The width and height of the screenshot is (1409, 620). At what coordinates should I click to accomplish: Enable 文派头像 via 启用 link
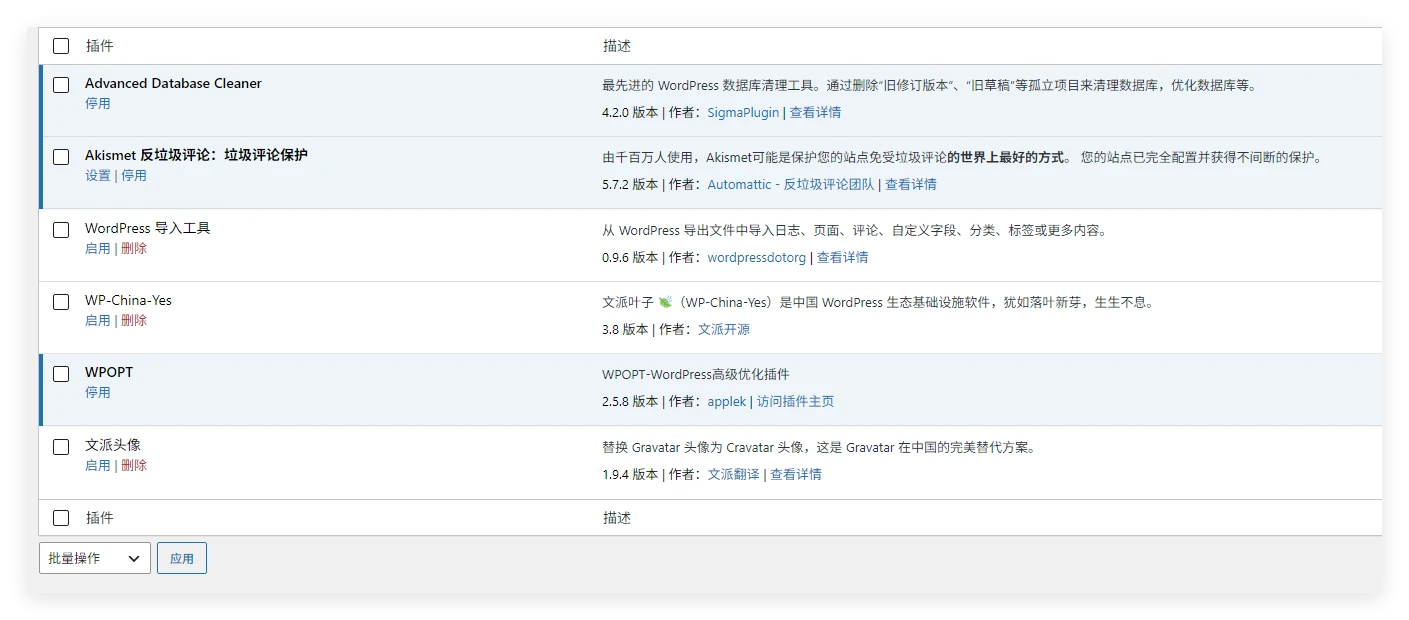(98, 465)
